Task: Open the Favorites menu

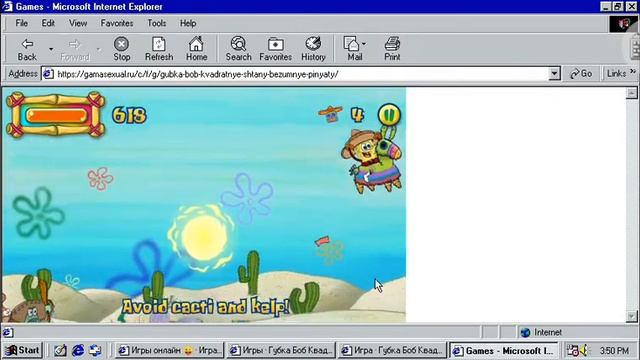Action: click(117, 23)
